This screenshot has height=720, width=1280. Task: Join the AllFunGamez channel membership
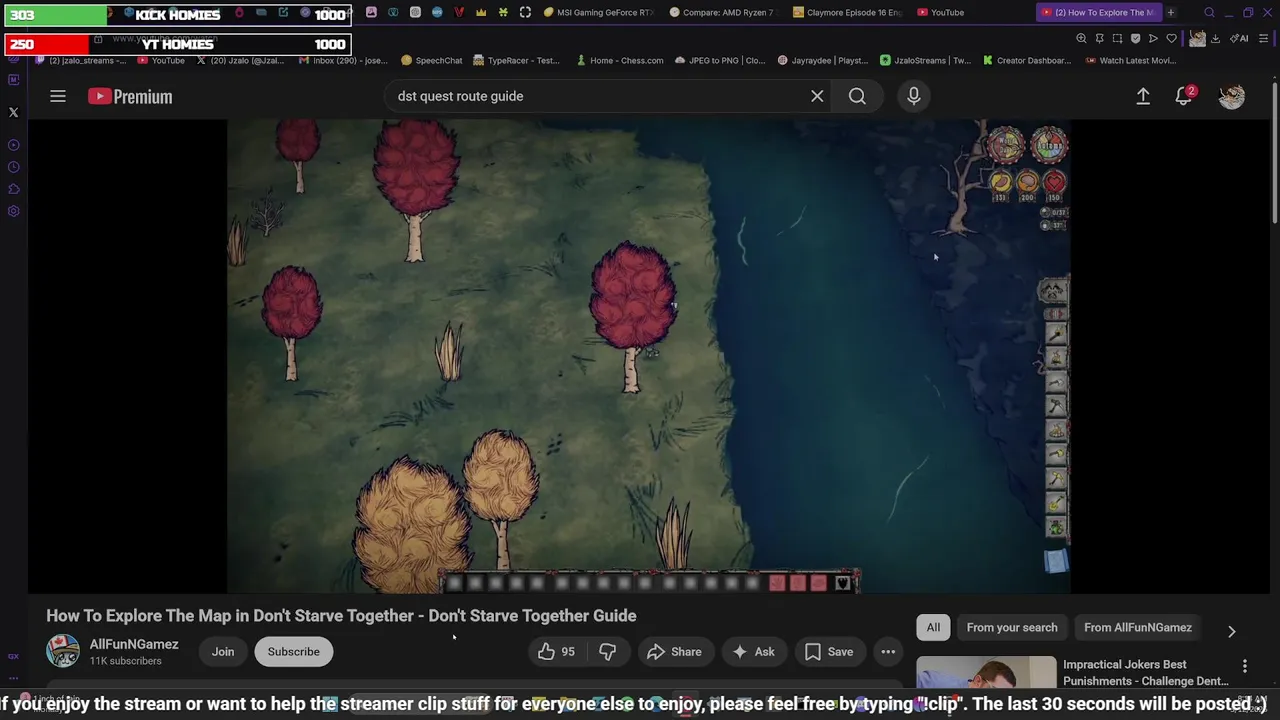223,652
